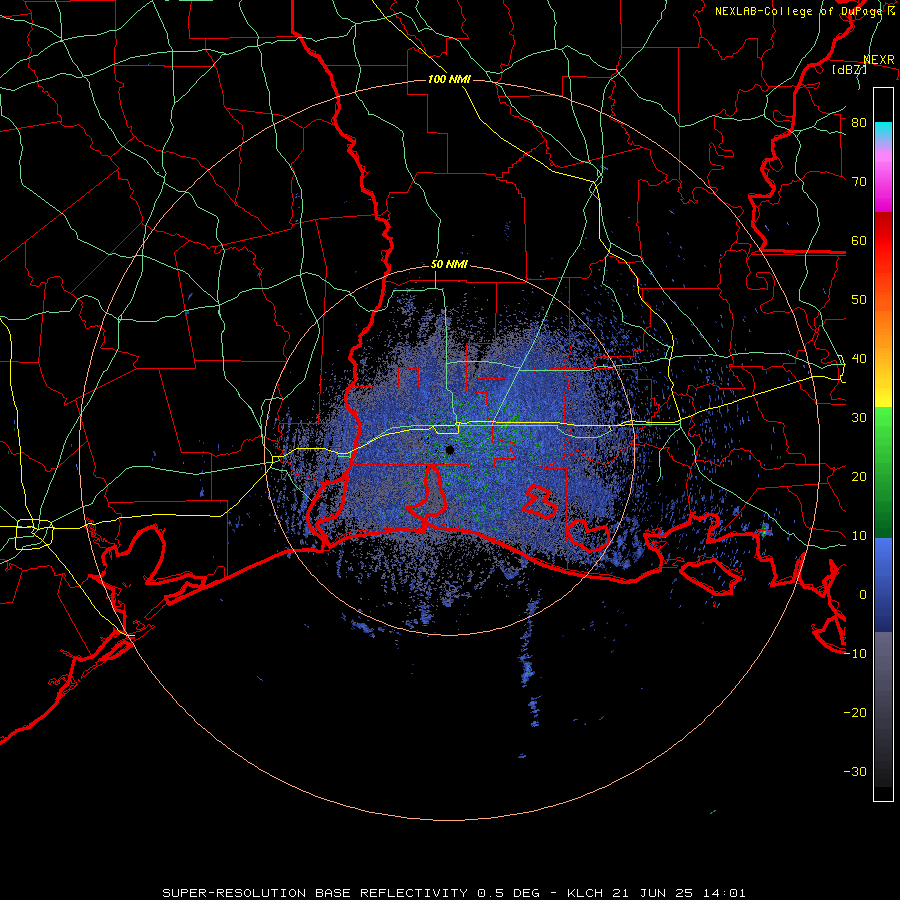The height and width of the screenshot is (900, 900).
Task: Click the yellow highway loop around Houston
Action: [x=34, y=534]
